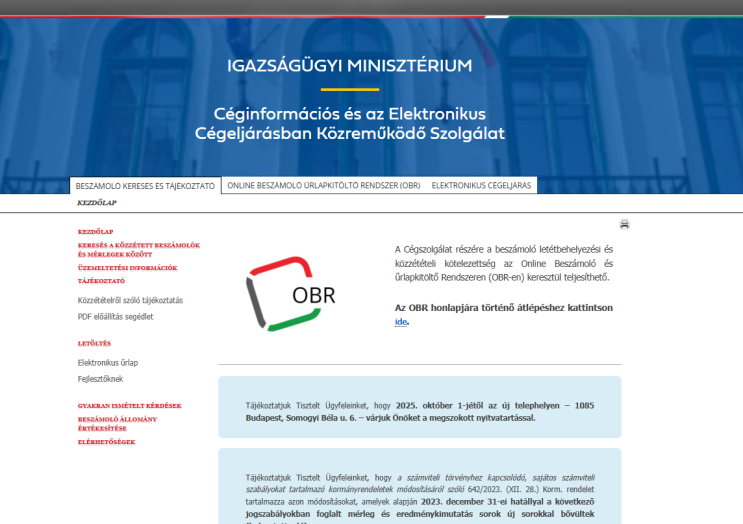
Task: Open Elérhetőségek in the sidebar
Action: pos(107,442)
